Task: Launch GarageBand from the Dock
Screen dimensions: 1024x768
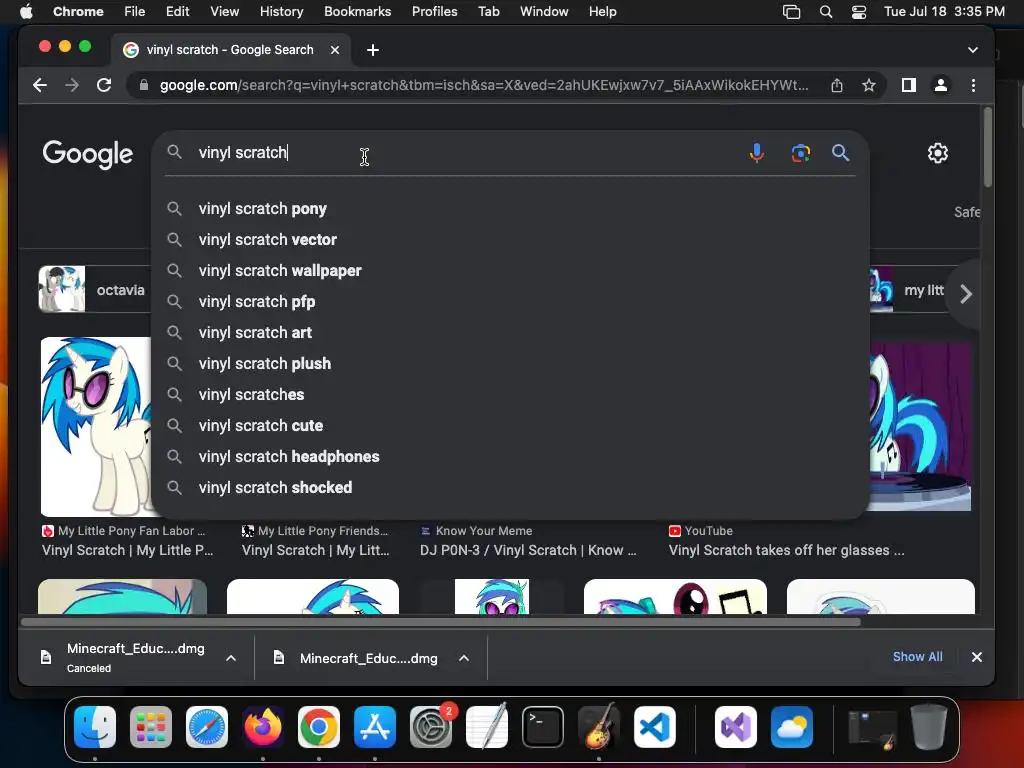Action: (598, 726)
